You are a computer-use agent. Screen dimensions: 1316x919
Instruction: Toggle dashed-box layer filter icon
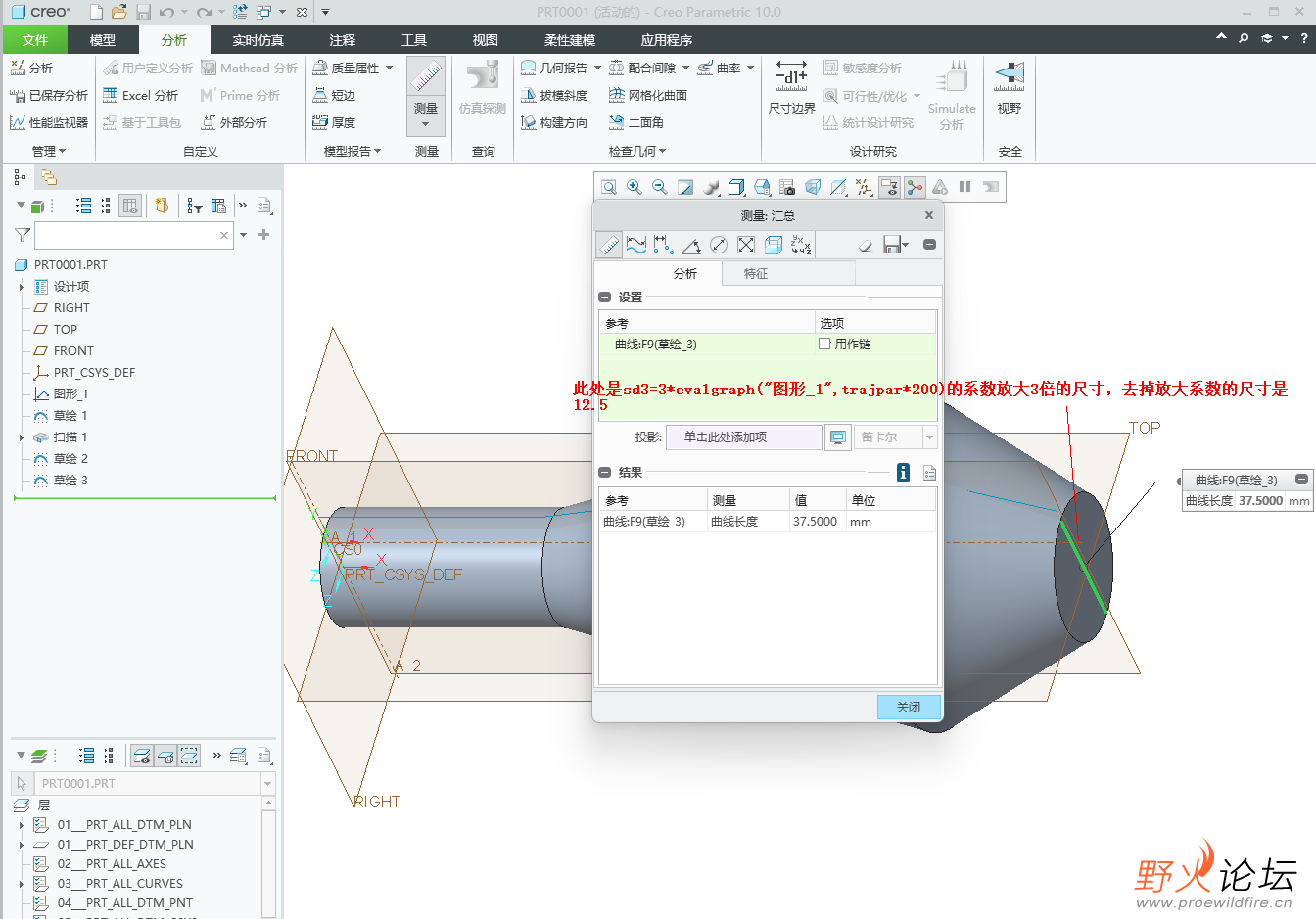coord(189,756)
